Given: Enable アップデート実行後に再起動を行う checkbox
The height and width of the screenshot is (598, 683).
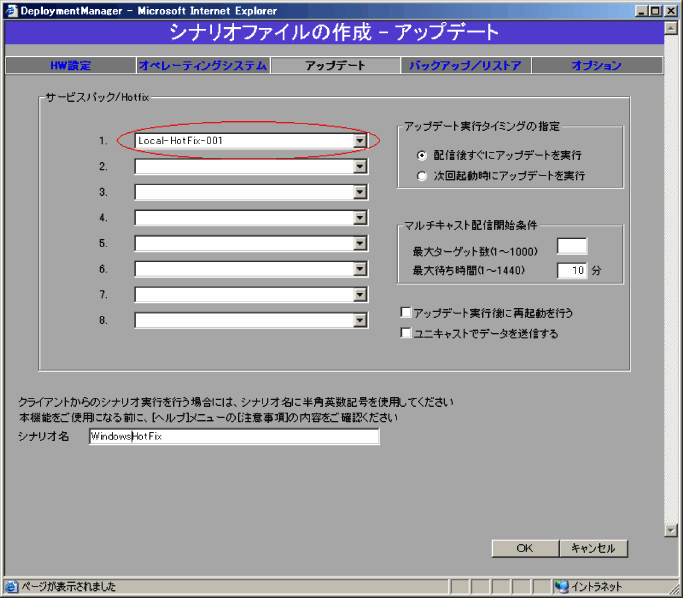Looking at the screenshot, I should (406, 312).
